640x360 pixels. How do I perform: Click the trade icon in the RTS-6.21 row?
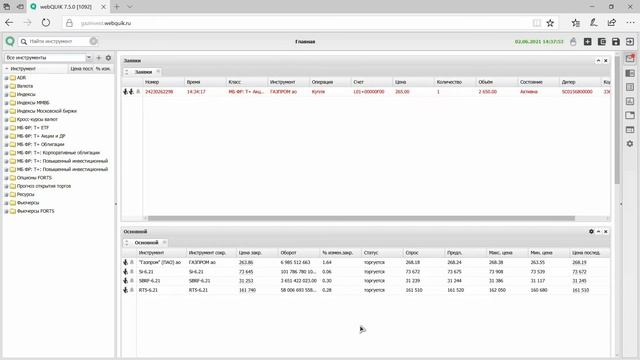pos(125,290)
